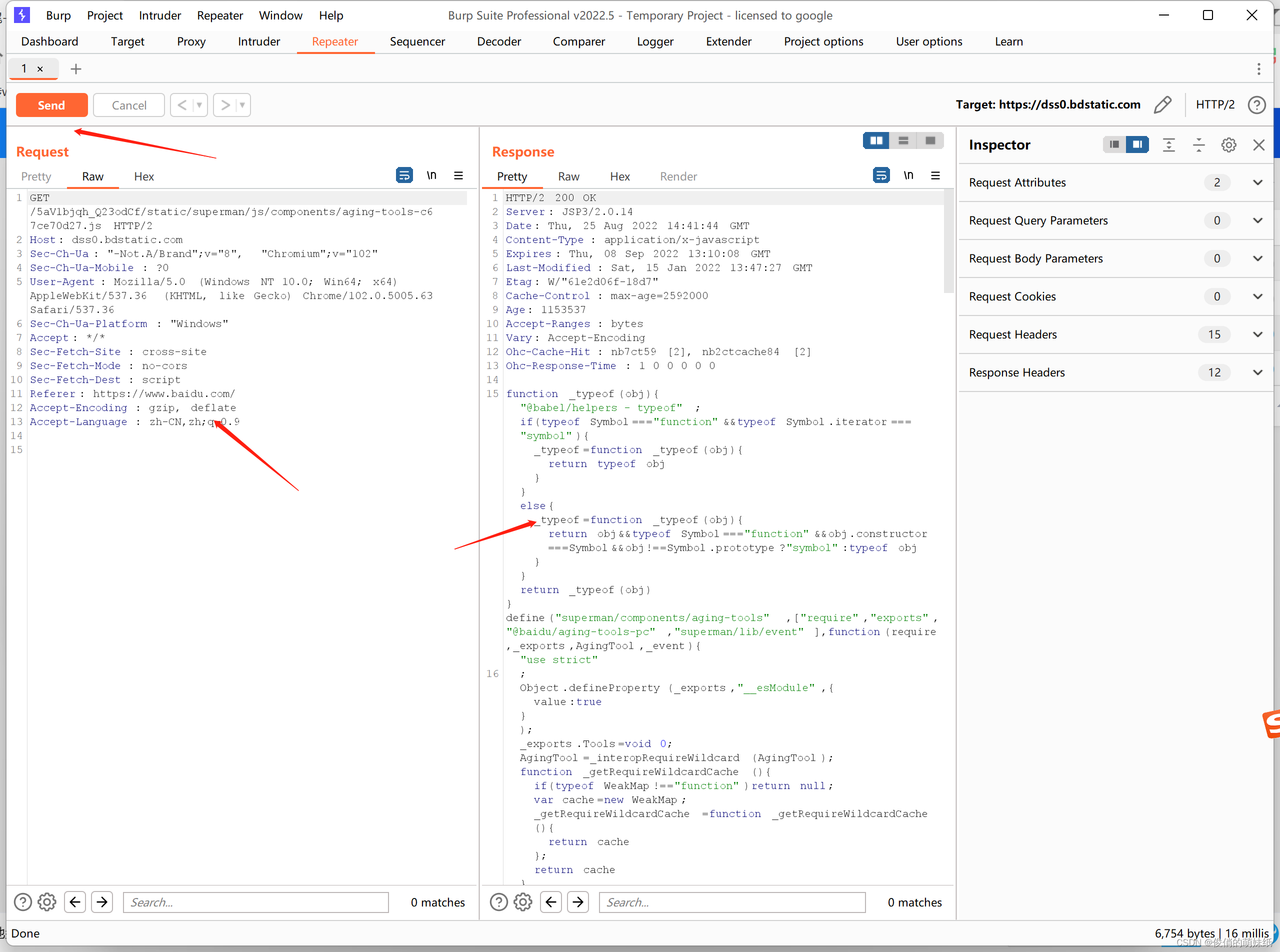Toggle word wrap icon in Request panel

pyautogui.click(x=404, y=175)
